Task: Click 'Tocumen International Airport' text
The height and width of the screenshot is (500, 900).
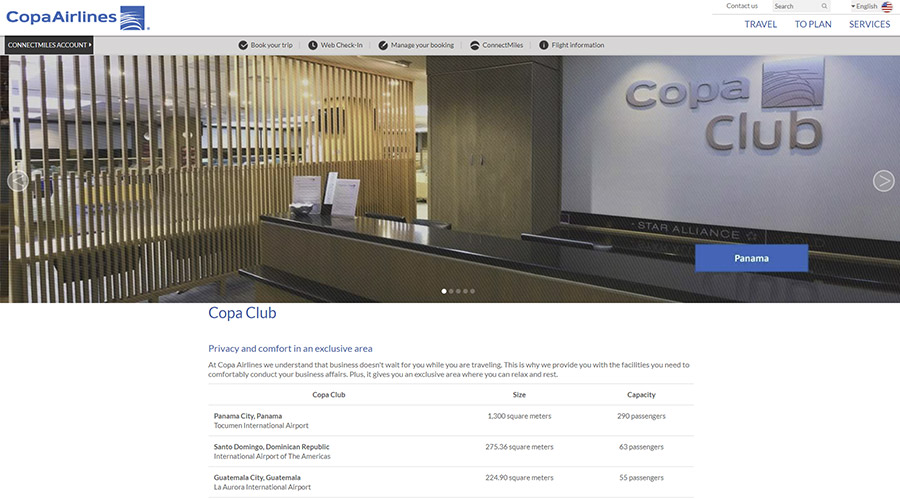Action: coord(261,426)
